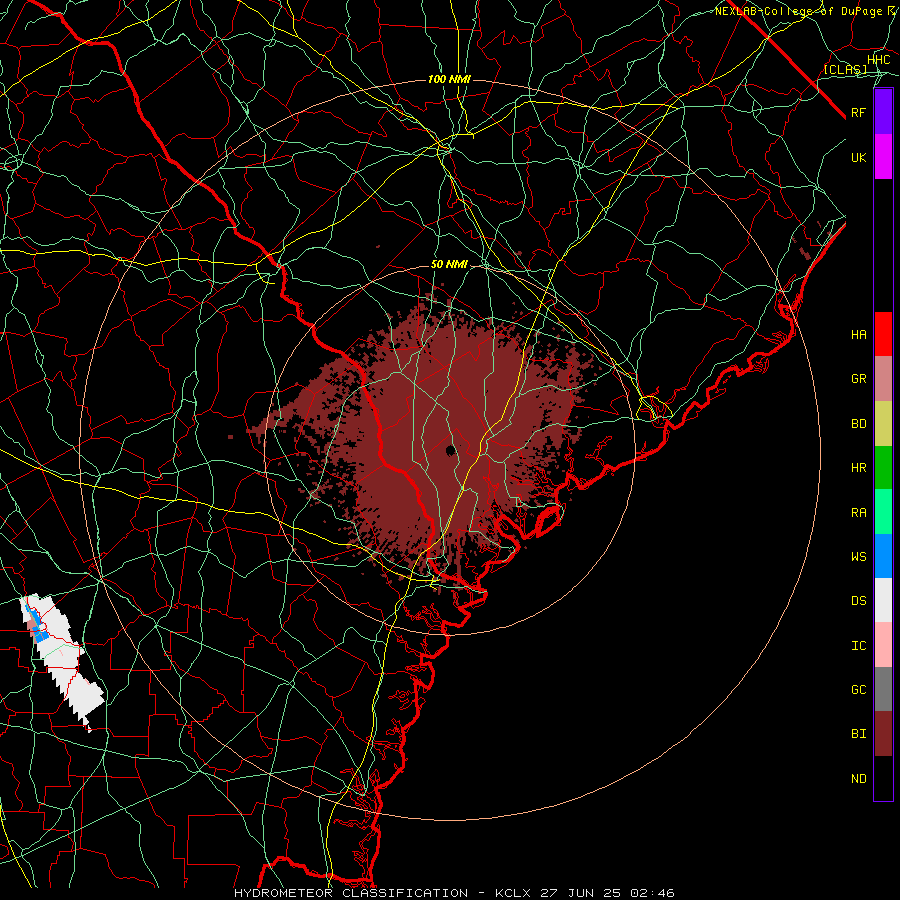Click the BI dark red legend swatch
Screen dimensions: 900x900
click(x=883, y=734)
